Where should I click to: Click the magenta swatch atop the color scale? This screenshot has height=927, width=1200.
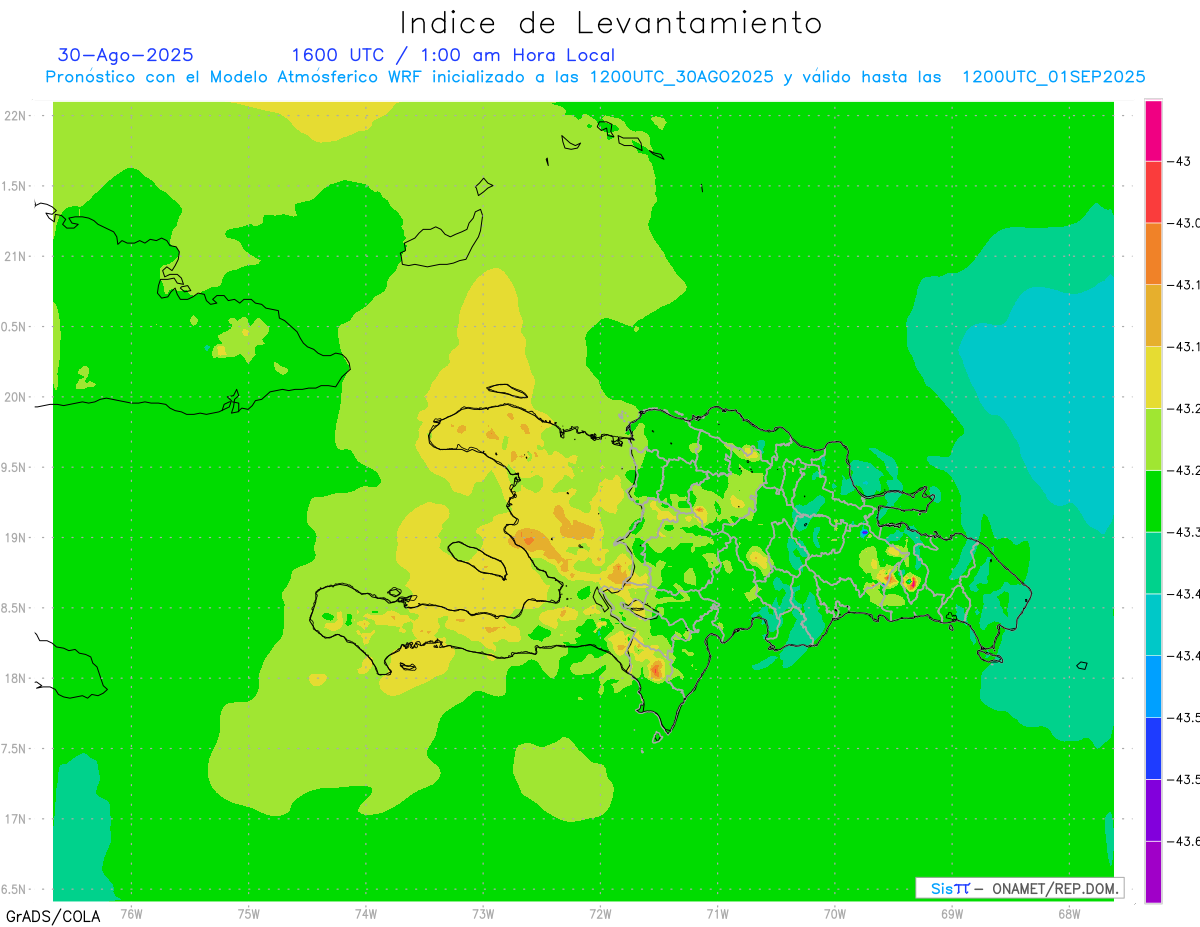[x=1153, y=131]
